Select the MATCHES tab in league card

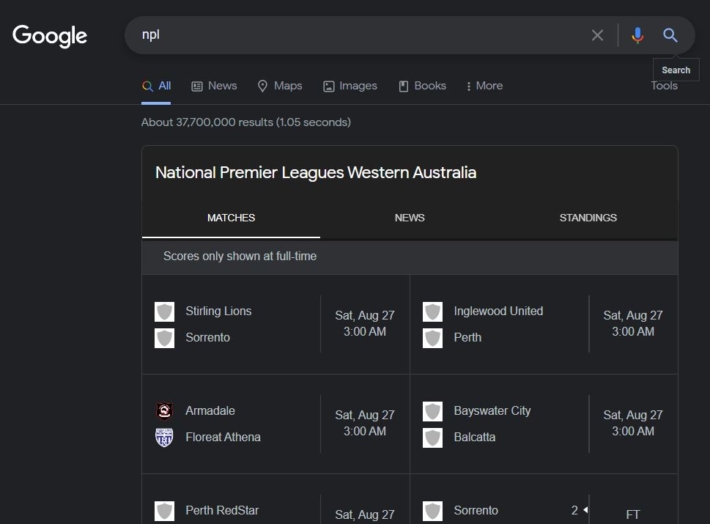[x=231, y=218]
